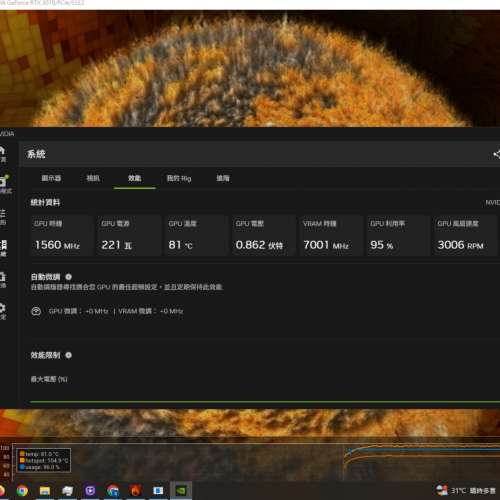Click info icon next to 效能限制
500x500 pixels.
(68, 355)
